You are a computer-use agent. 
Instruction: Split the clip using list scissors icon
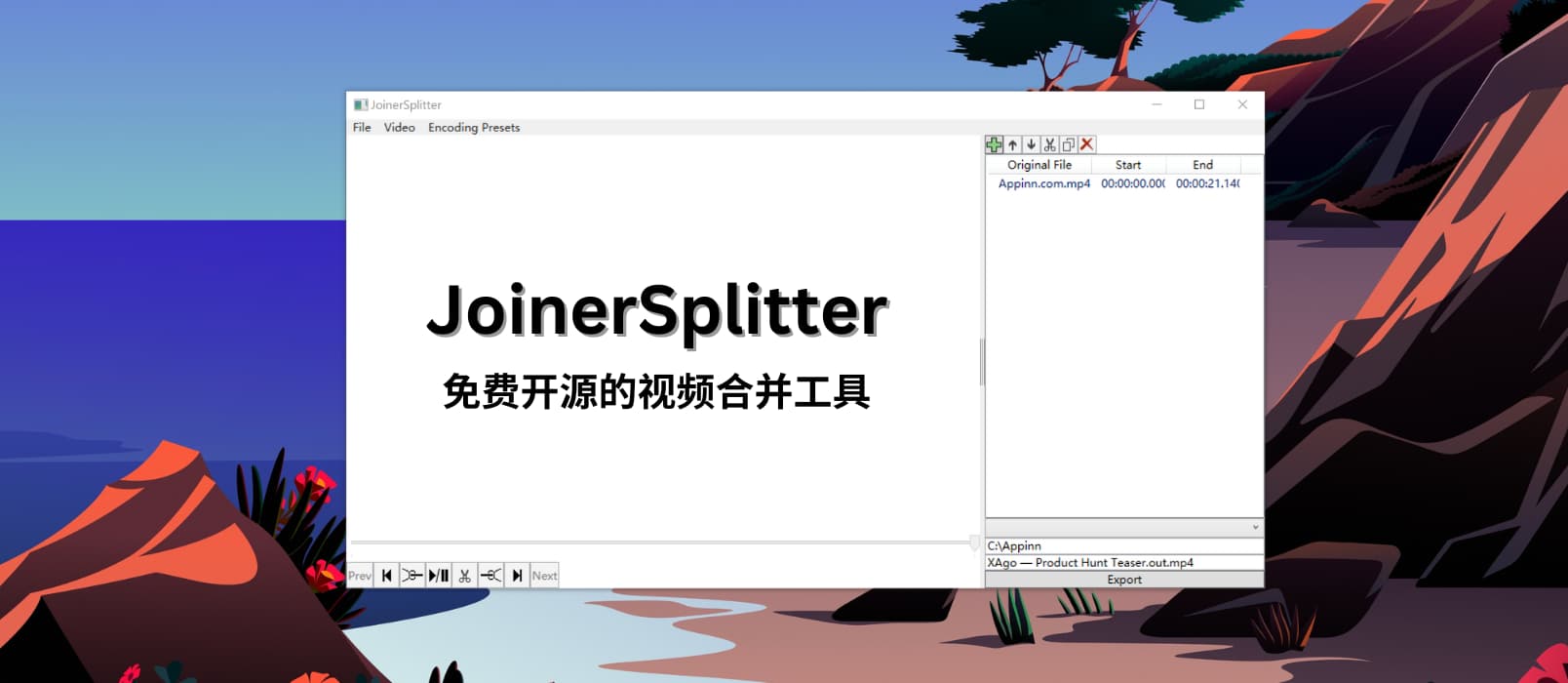coord(1049,144)
